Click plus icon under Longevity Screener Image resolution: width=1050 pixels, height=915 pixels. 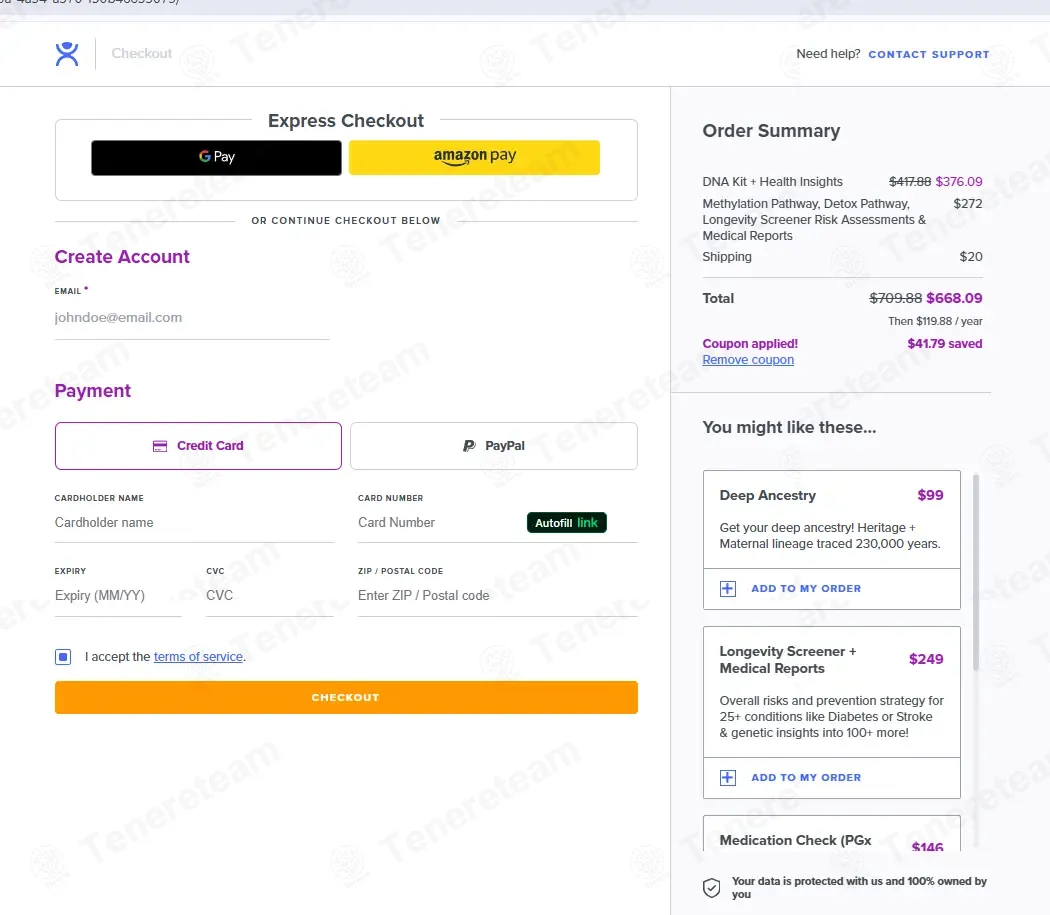coord(728,778)
